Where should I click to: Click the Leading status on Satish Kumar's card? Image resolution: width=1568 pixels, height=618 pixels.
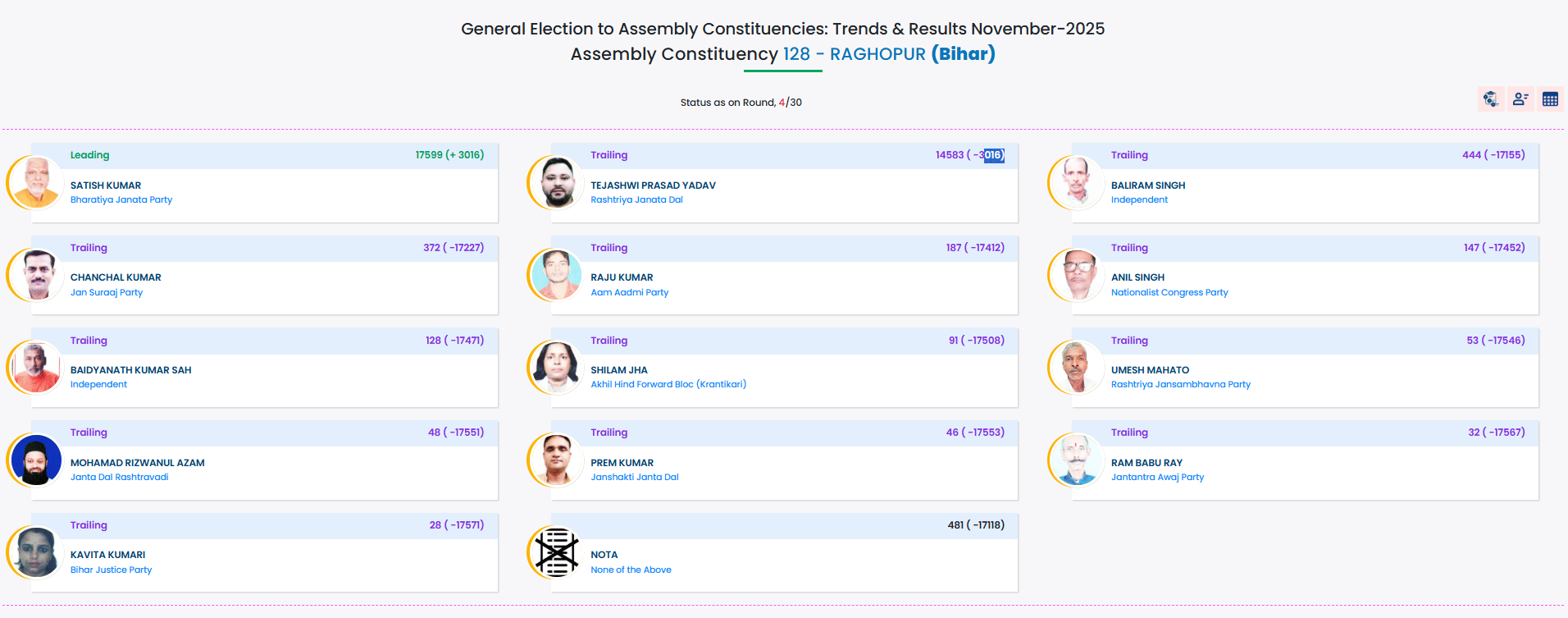(89, 155)
